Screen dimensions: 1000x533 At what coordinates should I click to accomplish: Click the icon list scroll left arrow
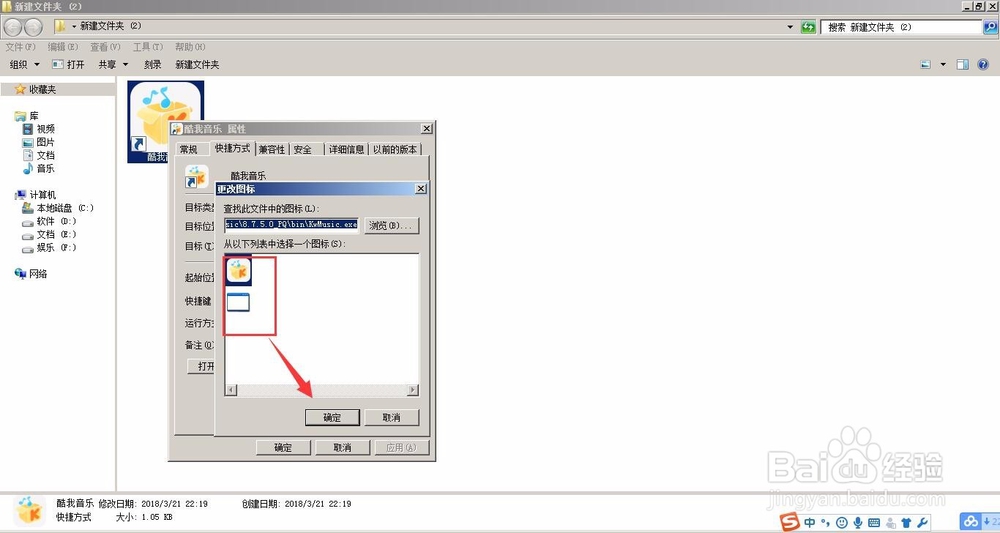(x=231, y=390)
